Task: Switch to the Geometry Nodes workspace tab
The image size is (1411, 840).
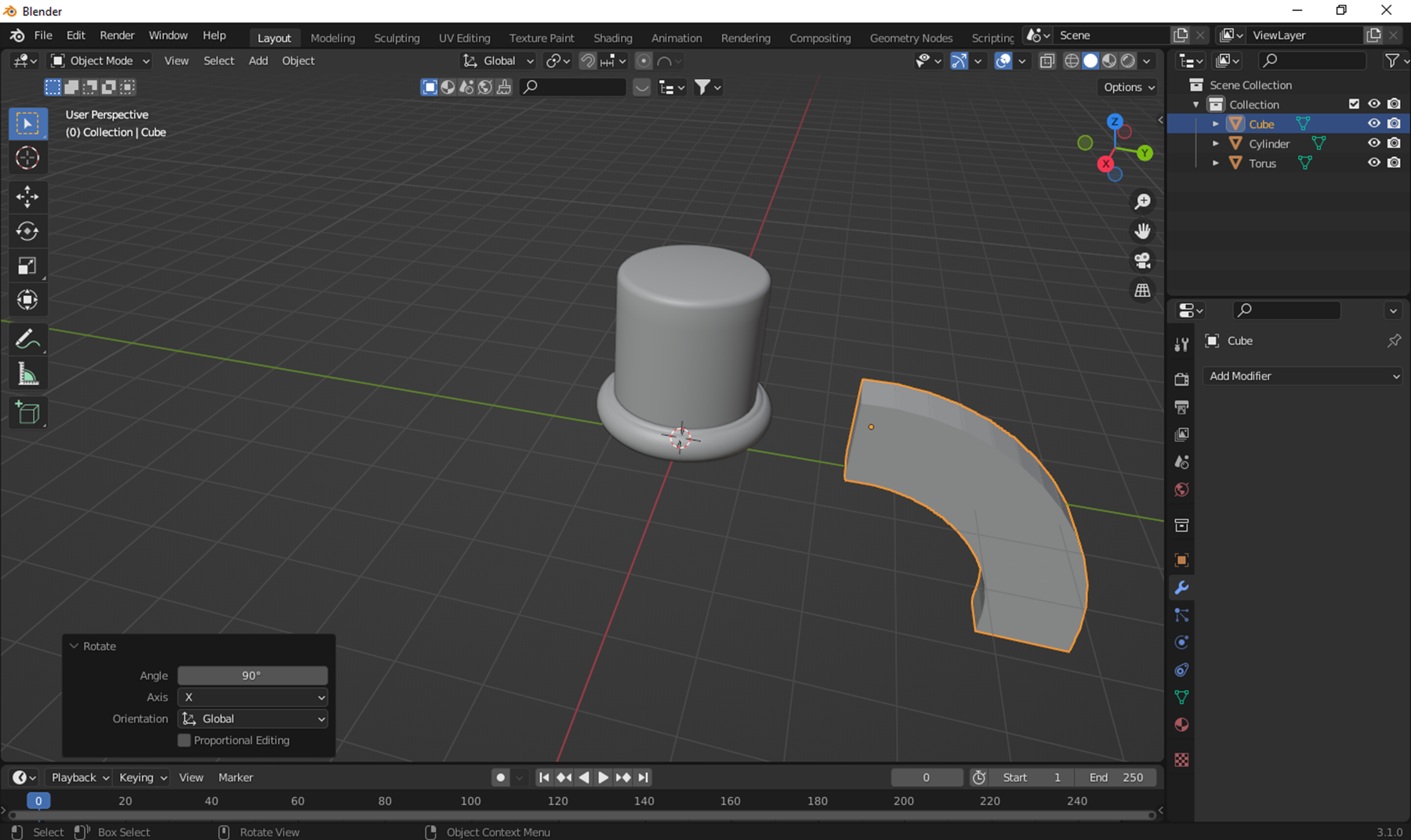Action: pyautogui.click(x=911, y=38)
